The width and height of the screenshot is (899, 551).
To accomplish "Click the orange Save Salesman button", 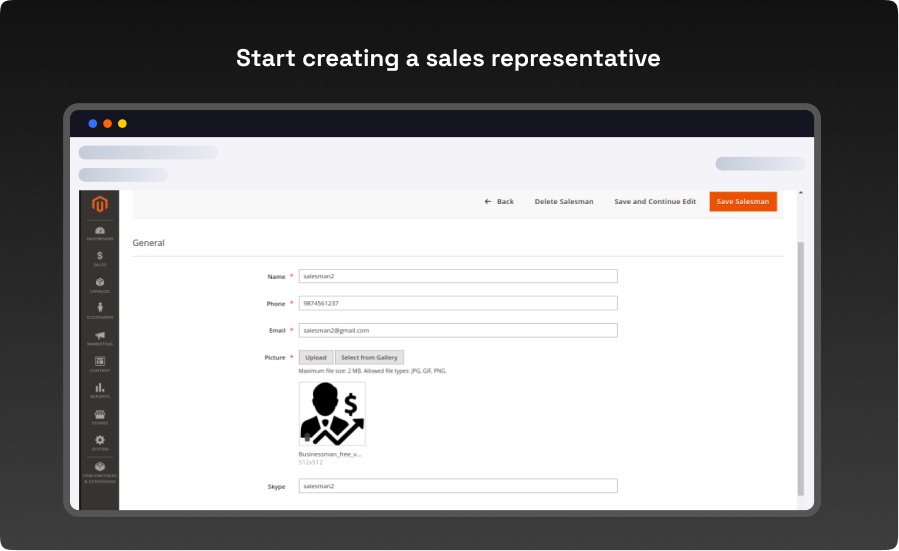I will pos(743,202).
